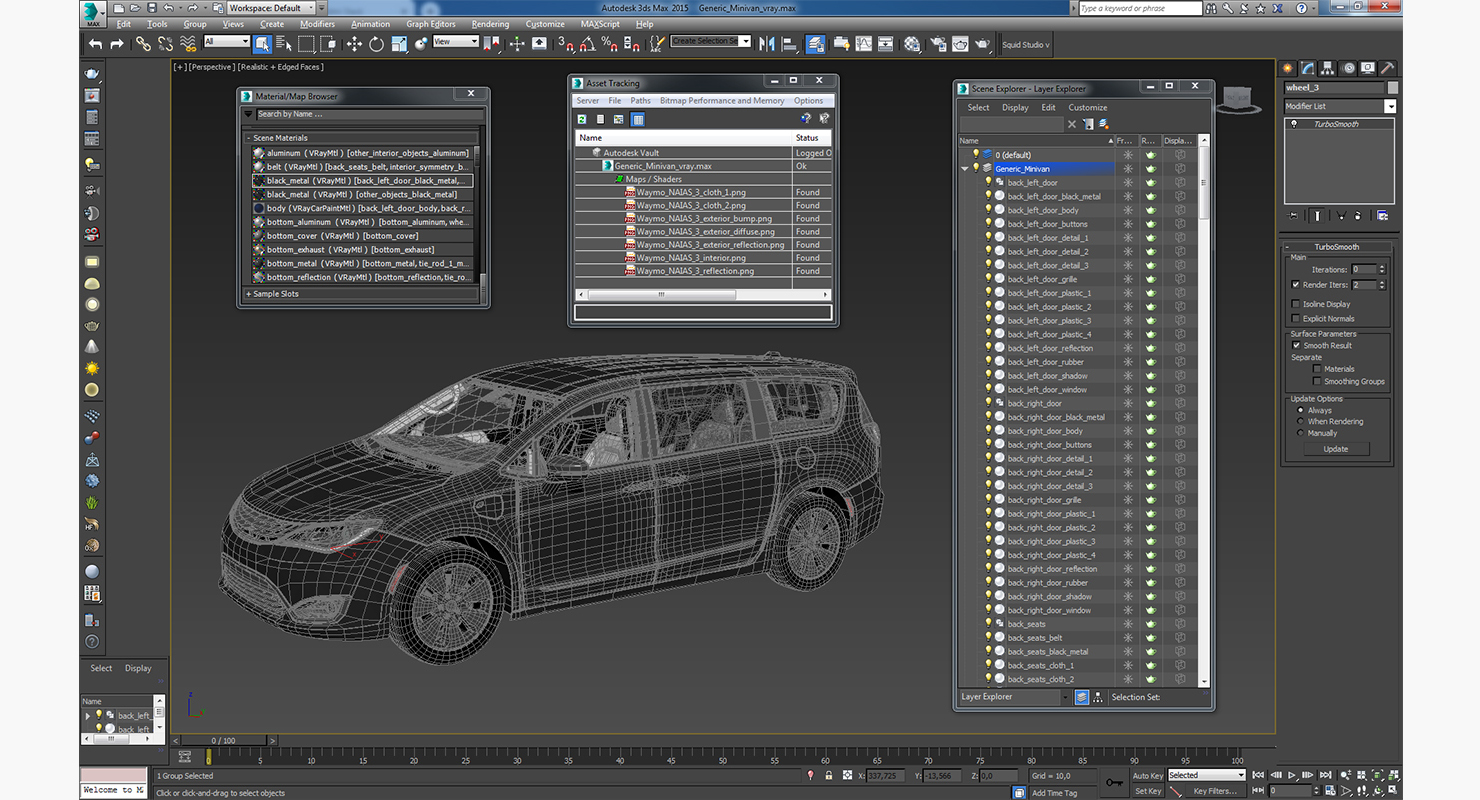1480x800 pixels.
Task: Select the When Rendering update option
Action: click(x=1300, y=421)
